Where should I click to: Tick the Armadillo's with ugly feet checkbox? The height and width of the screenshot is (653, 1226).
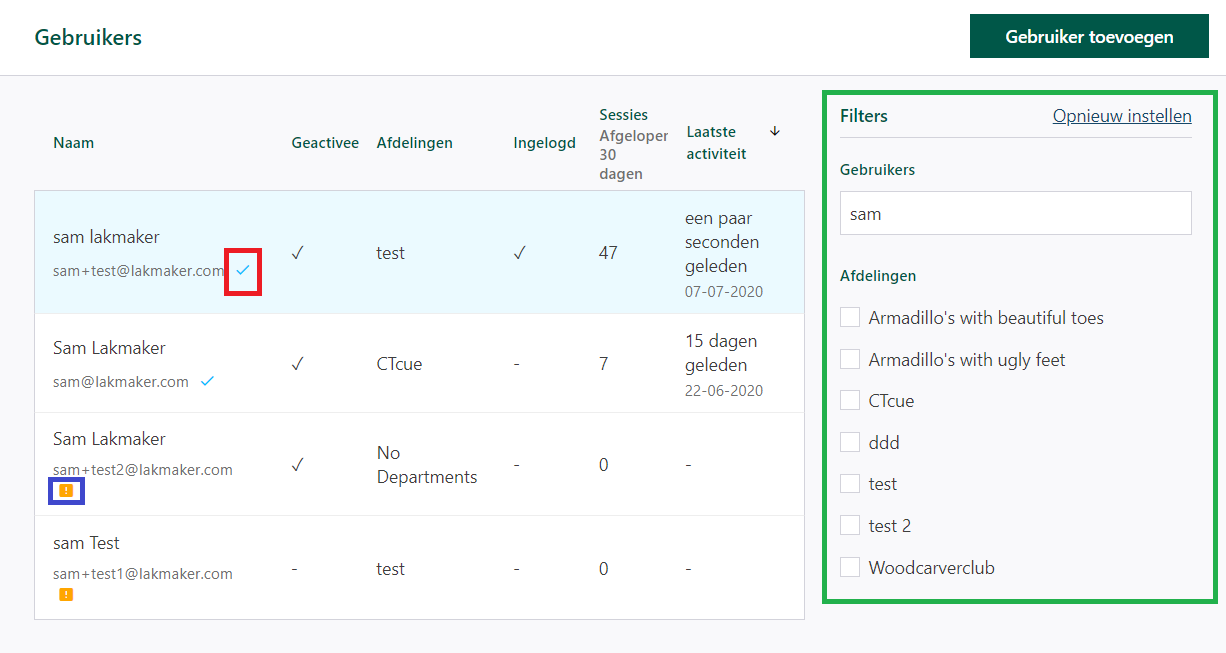[850, 359]
